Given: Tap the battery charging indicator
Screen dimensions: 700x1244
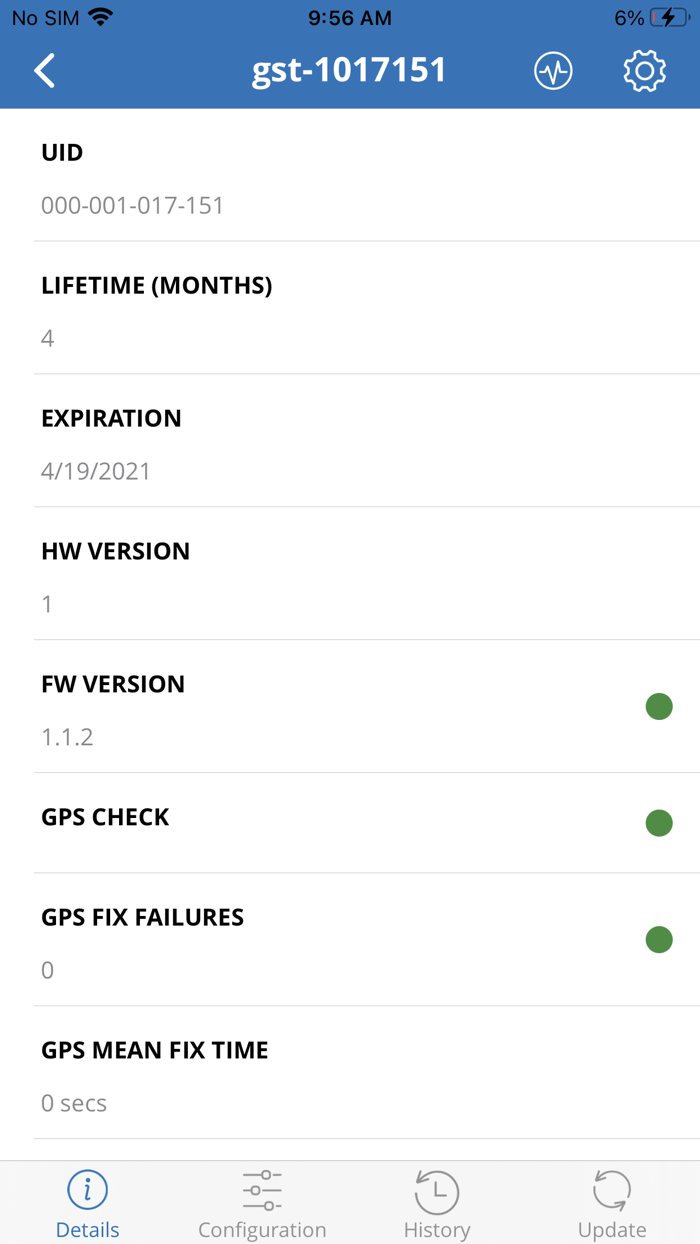Looking at the screenshot, I should pyautogui.click(x=667, y=16).
